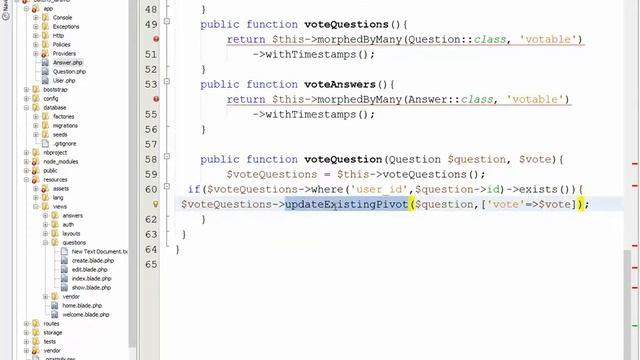Select the seeds folder in the tree

[60, 135]
